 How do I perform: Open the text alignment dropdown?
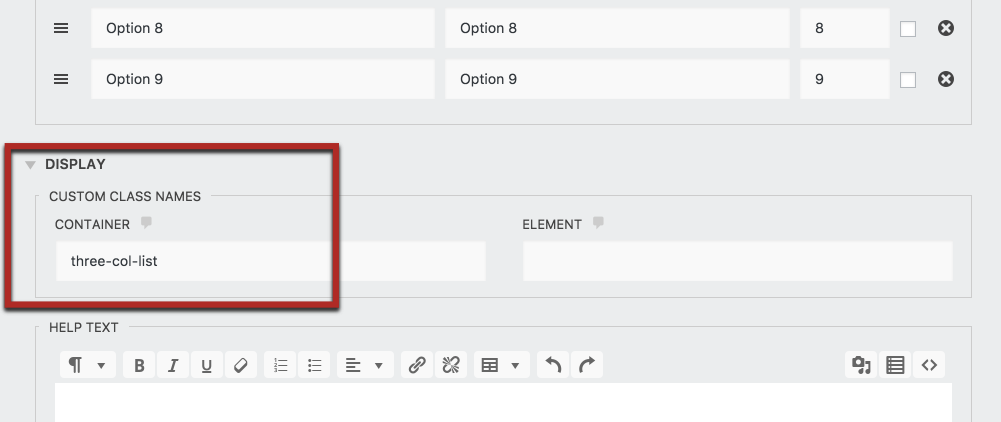(364, 366)
